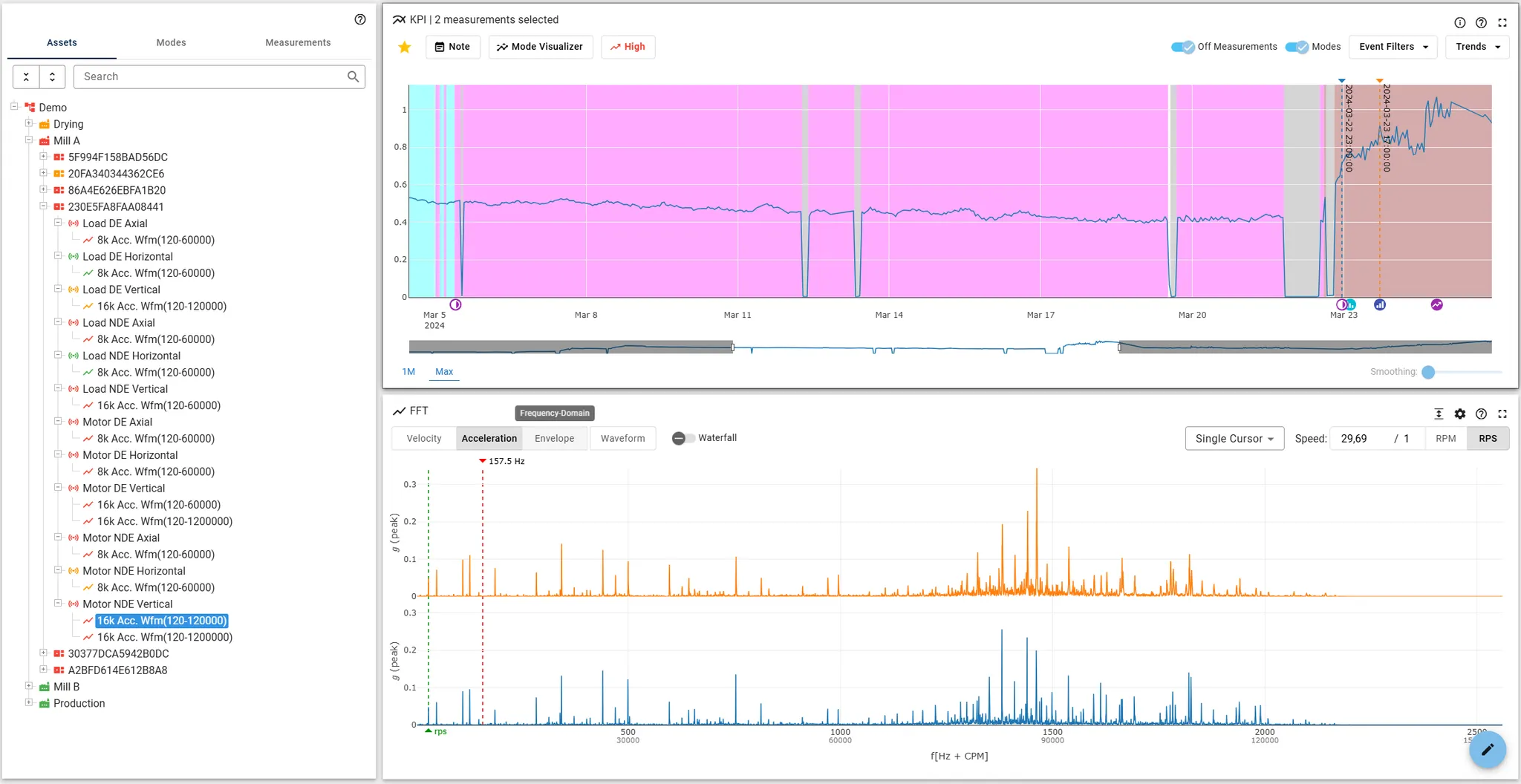Select the Velocity FFT tab

(424, 439)
